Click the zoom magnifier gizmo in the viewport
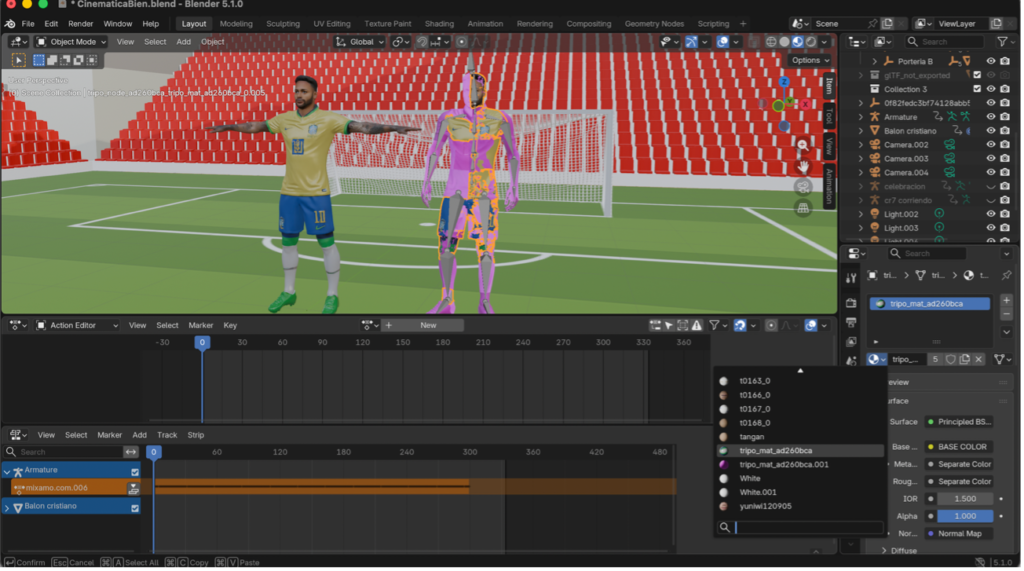The image size is (1024, 571). 802,145
